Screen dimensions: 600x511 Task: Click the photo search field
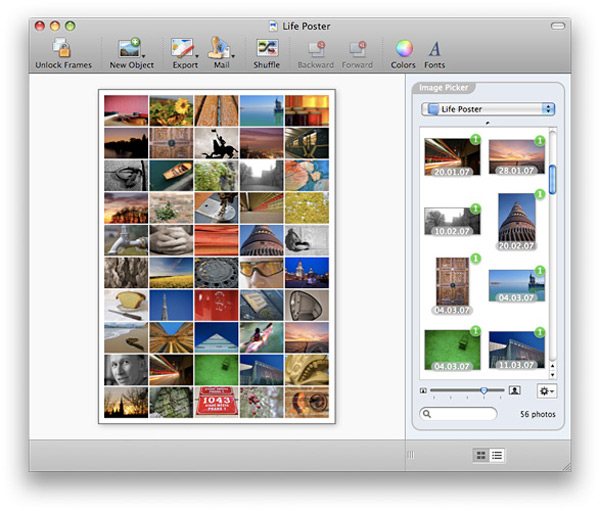(460, 414)
